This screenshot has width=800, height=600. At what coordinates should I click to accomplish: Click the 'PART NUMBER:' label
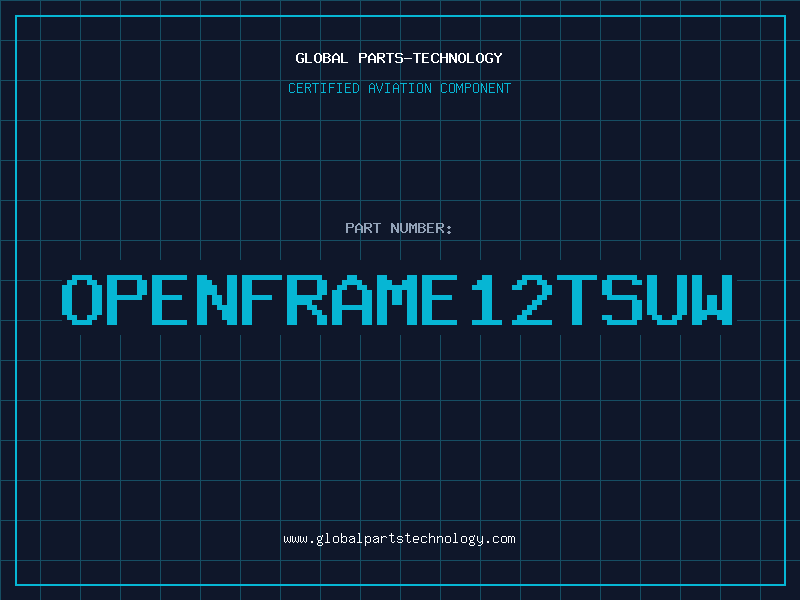[x=398, y=228]
